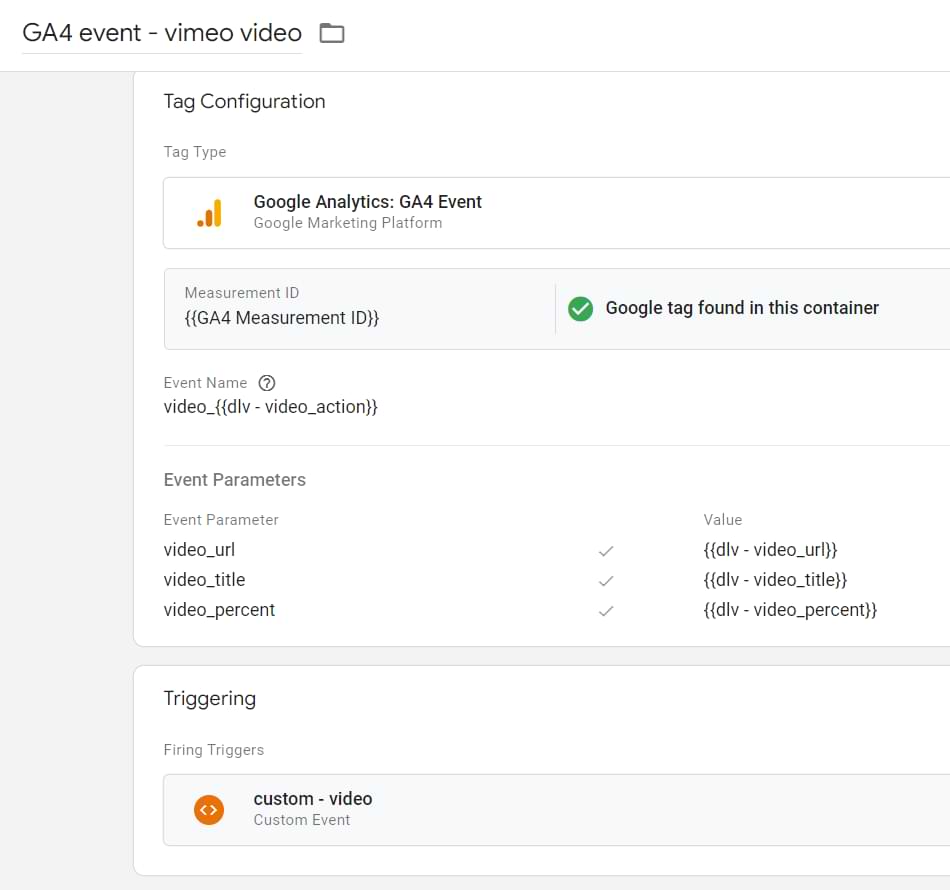This screenshot has height=890, width=950.
Task: Click the Google Analytics bar chart icon
Action: click(209, 213)
